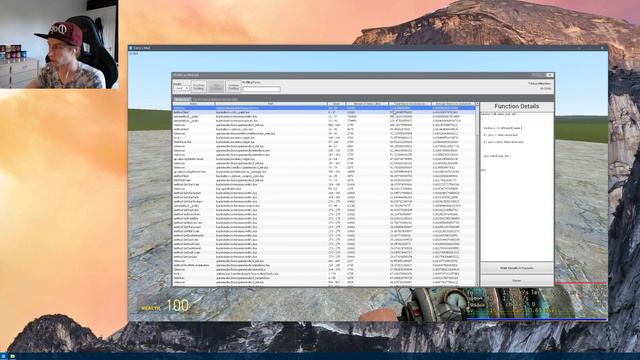This screenshot has height=360, width=640.
Task: Switch to the Bottlenecks tab
Action: coord(182,99)
